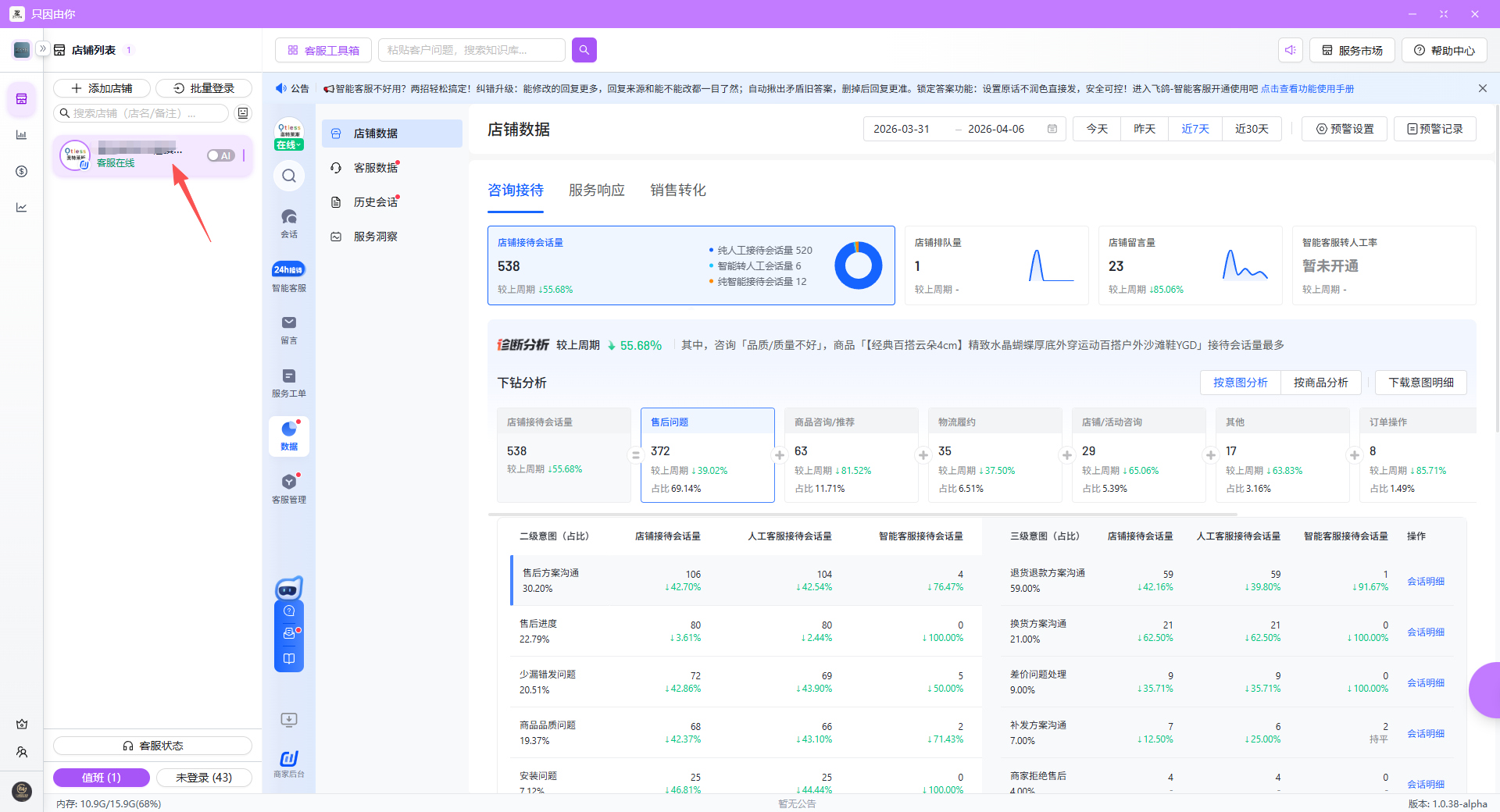
Task: Click the round avatar at bottom-left
Action: click(22, 791)
